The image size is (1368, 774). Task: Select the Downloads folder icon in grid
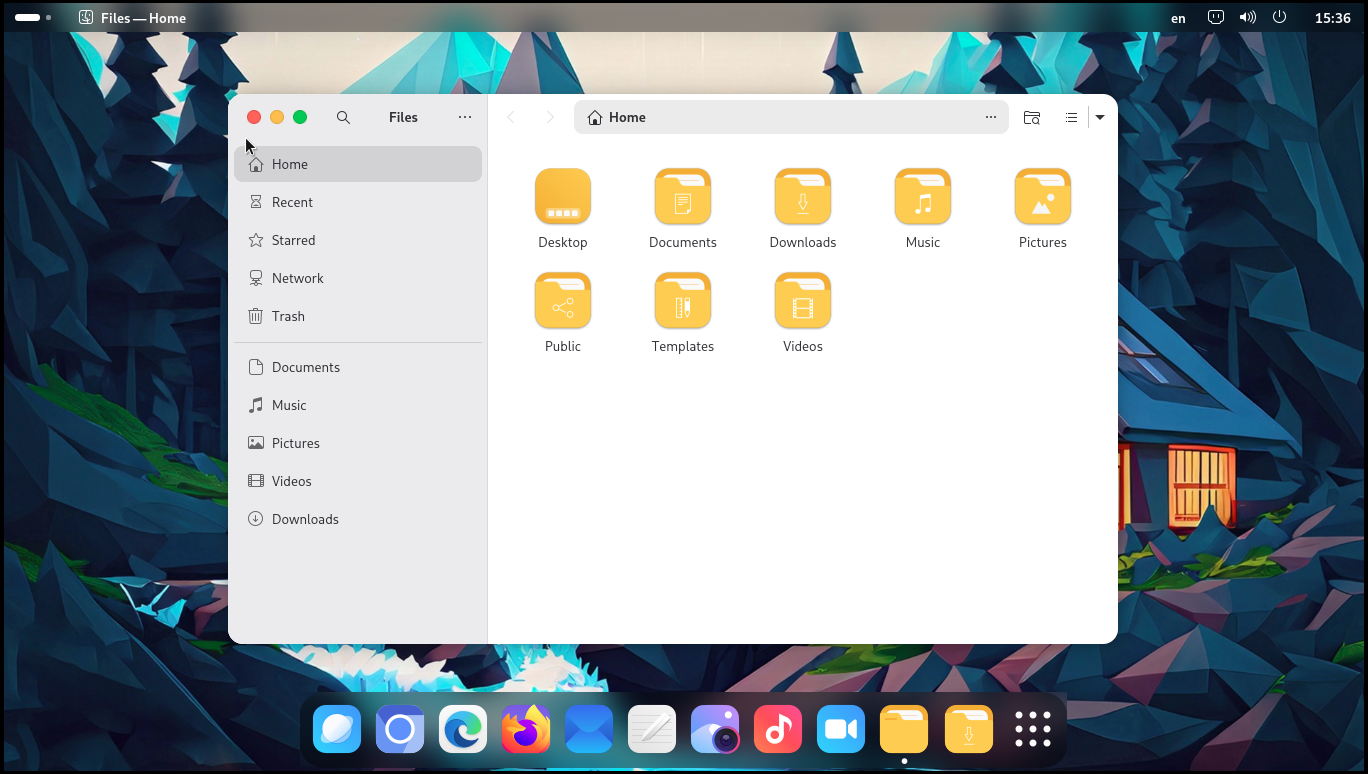[x=803, y=196]
